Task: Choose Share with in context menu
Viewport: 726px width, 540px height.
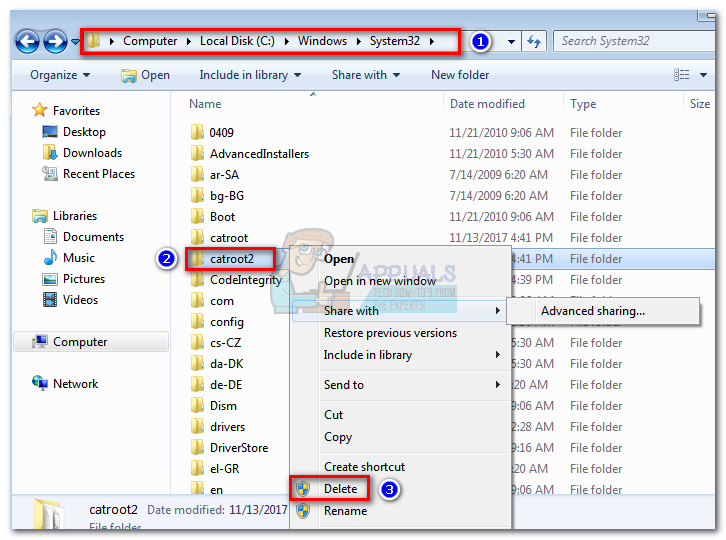Action: 401,311
